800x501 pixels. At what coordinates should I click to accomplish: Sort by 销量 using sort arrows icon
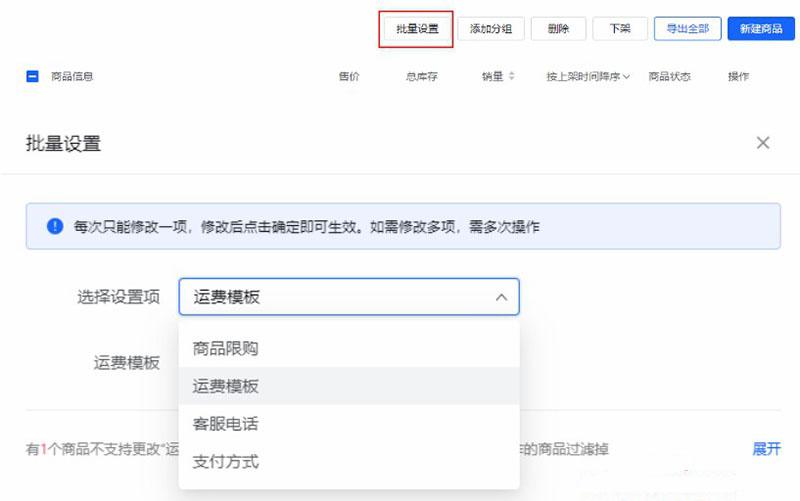[x=512, y=77]
